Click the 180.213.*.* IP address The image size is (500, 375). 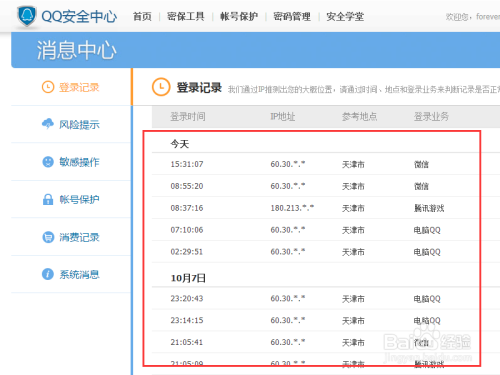tap(292, 208)
